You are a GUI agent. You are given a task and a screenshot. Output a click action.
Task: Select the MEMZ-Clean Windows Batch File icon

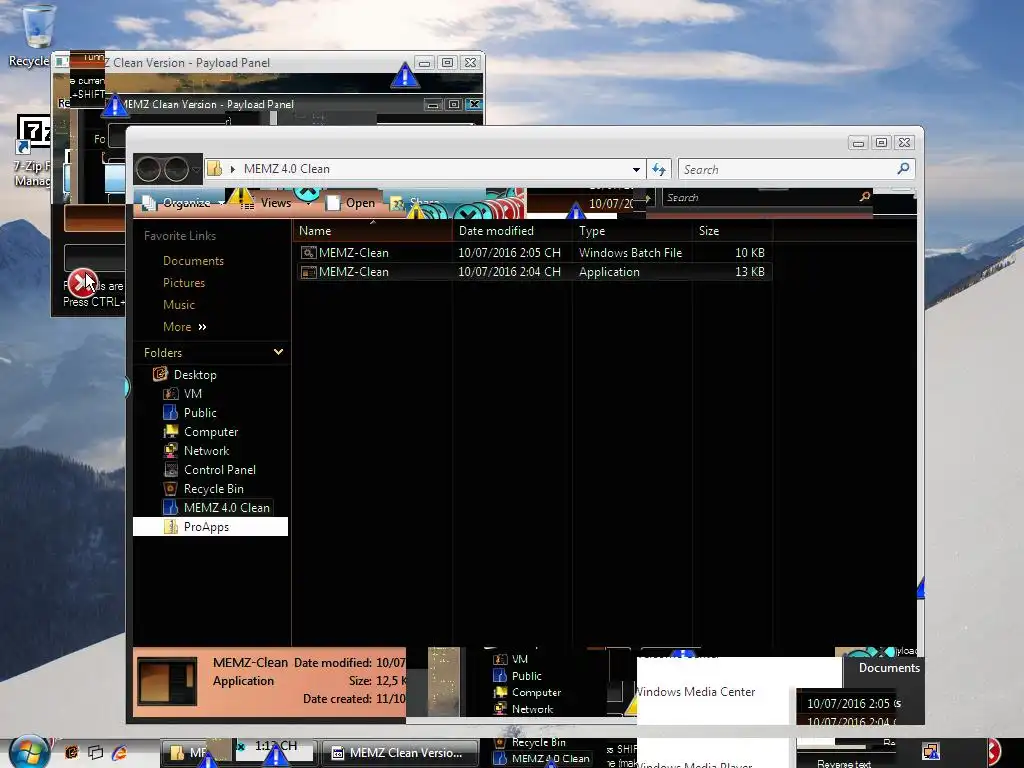(308, 253)
